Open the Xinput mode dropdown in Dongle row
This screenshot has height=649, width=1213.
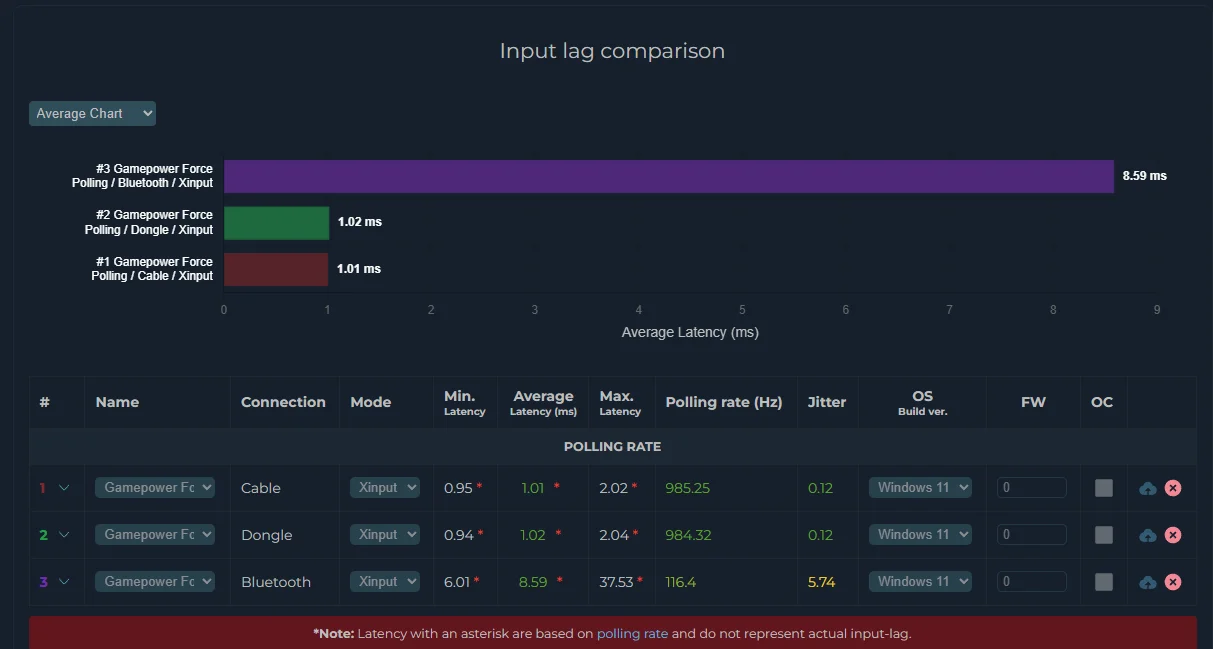point(387,534)
